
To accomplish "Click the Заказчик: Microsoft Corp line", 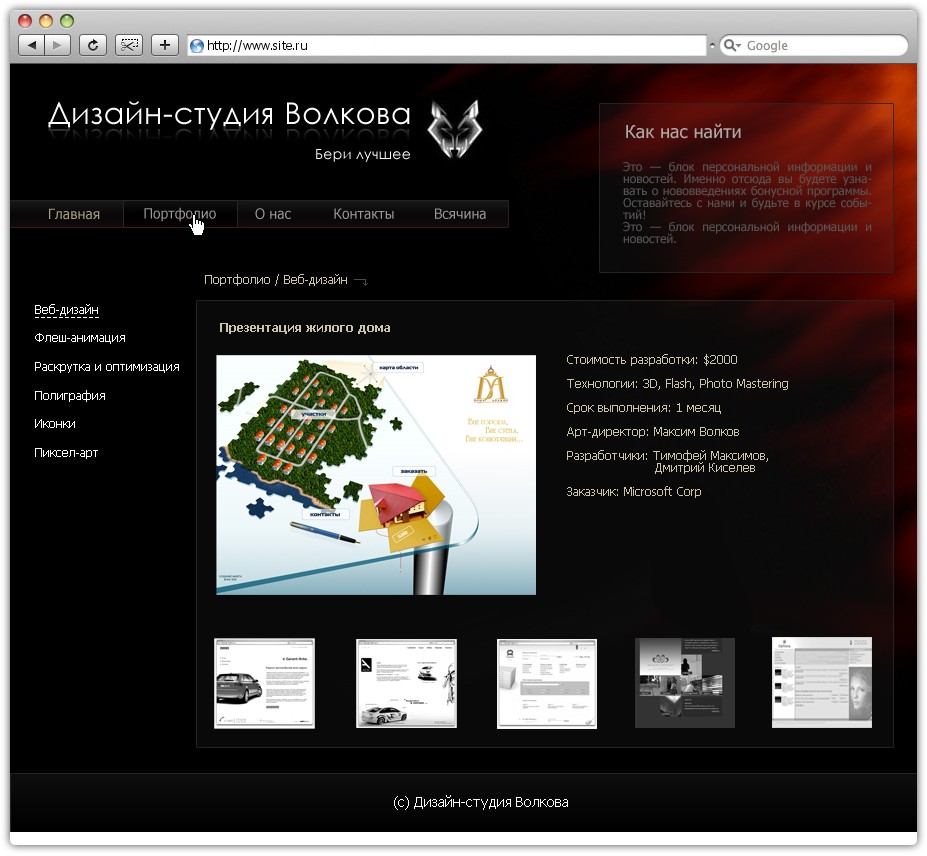I will 634,491.
